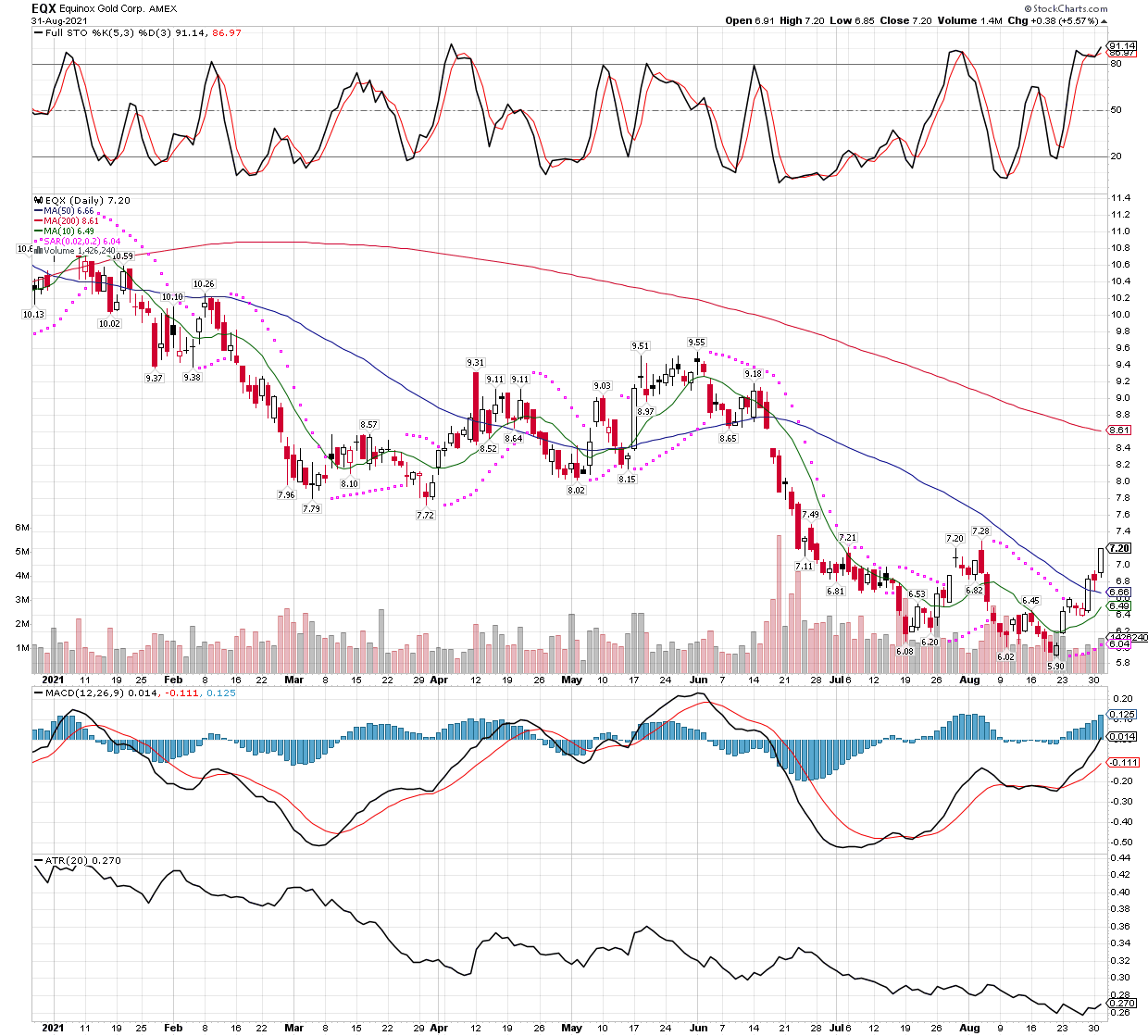The image size is (1148, 1036).
Task: Click the -0.111 MACD signal axis tag
Action: (1123, 762)
